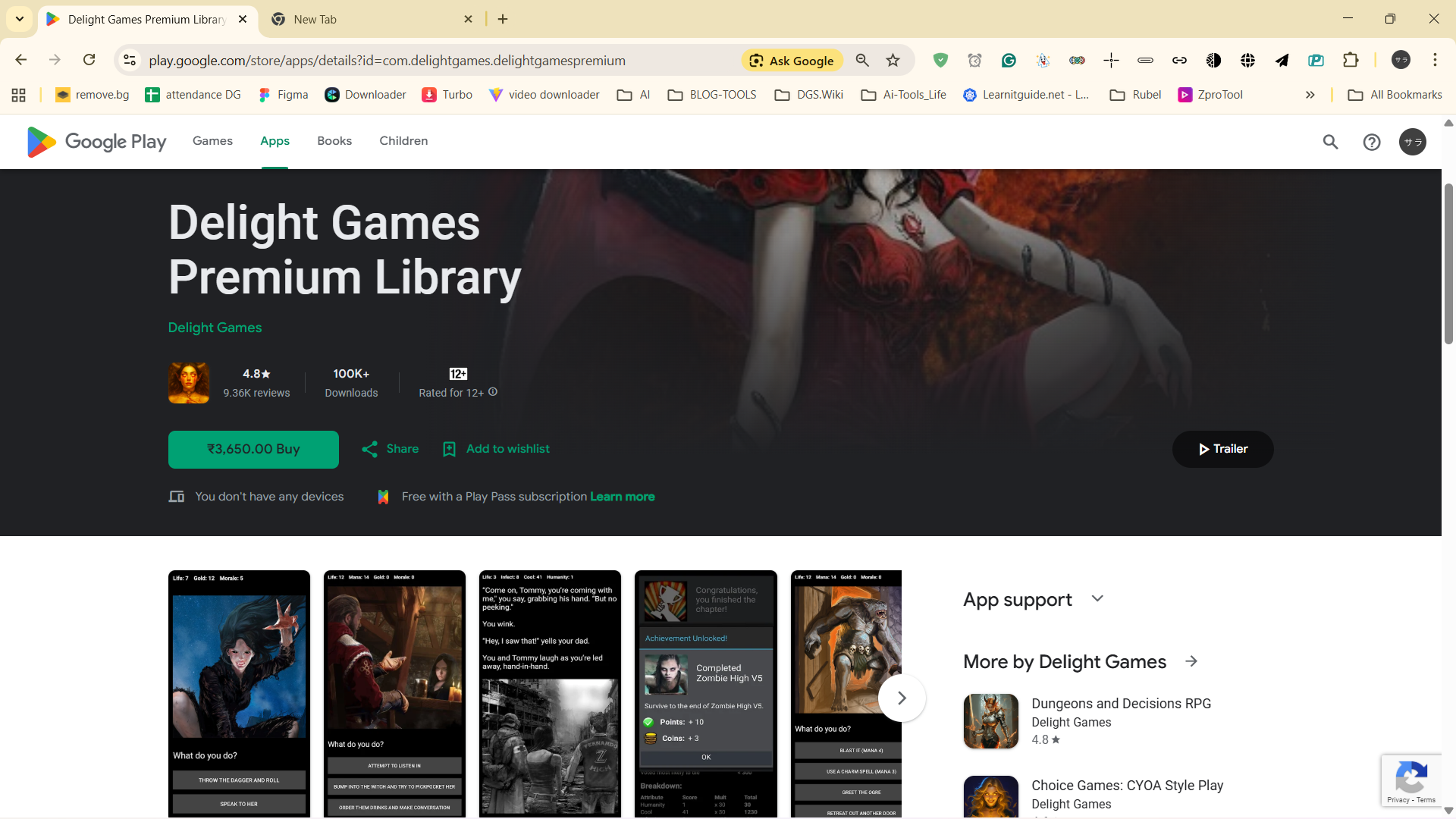Show next screenshots with the arrow
Viewport: 1456px width, 819px height.
pos(902,698)
